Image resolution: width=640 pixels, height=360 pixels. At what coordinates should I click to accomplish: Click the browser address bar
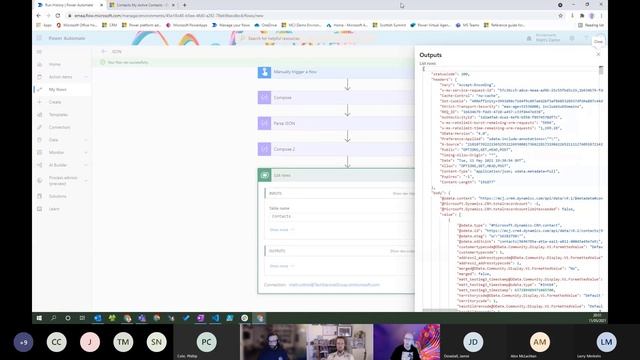310,16
